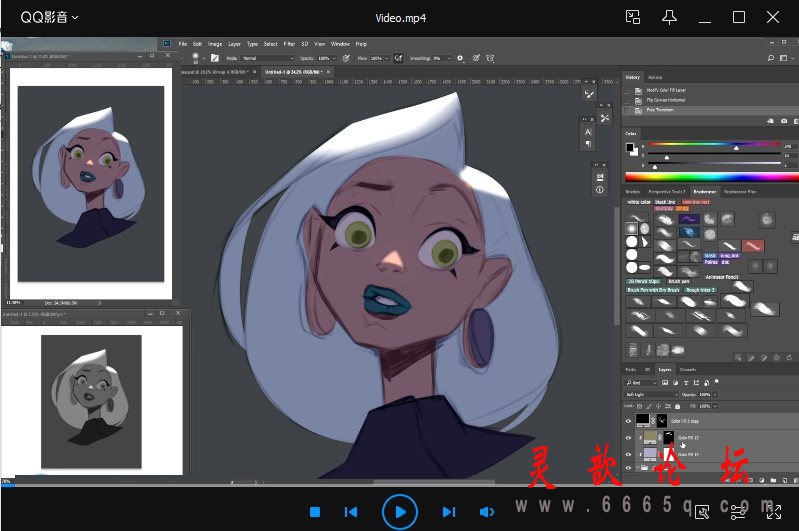
Task: Toggle pressure for size icon
Action: [x=476, y=58]
